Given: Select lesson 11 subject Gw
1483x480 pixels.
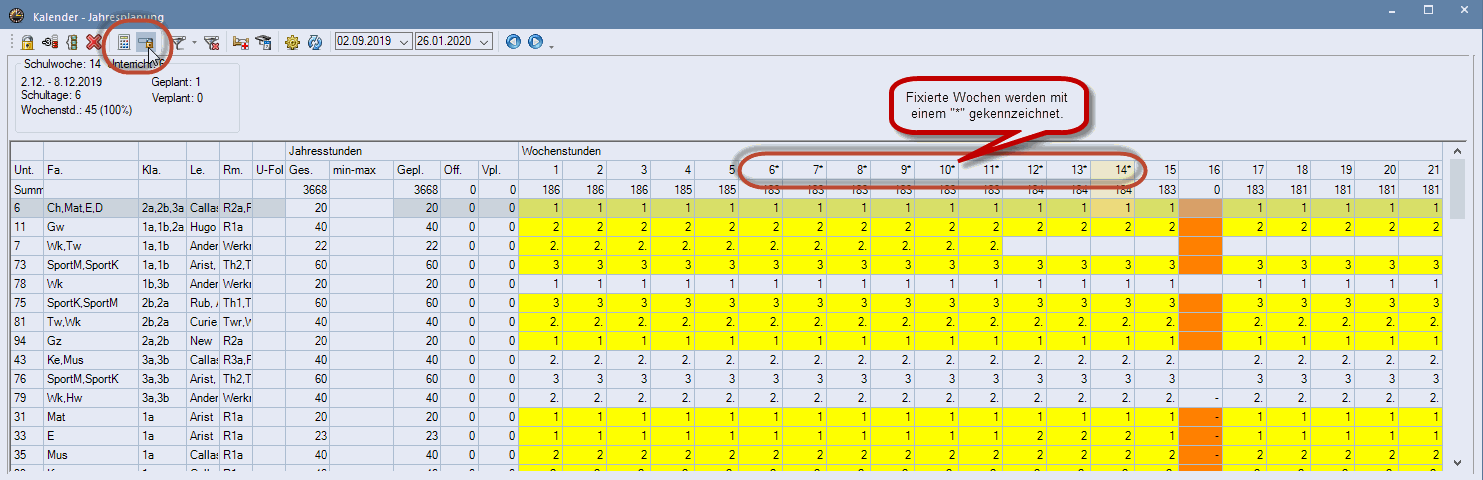Looking at the screenshot, I should (91, 226).
